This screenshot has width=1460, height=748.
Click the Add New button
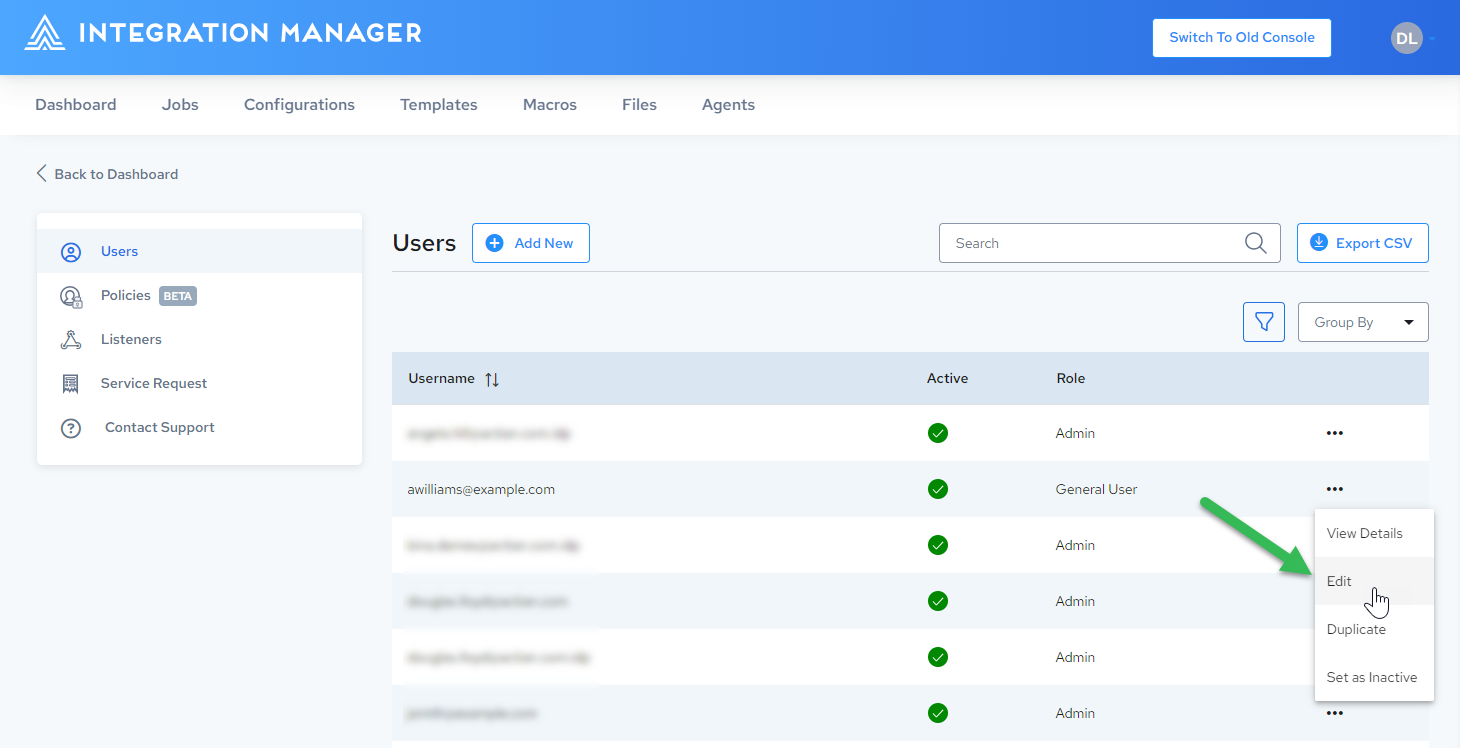point(531,243)
